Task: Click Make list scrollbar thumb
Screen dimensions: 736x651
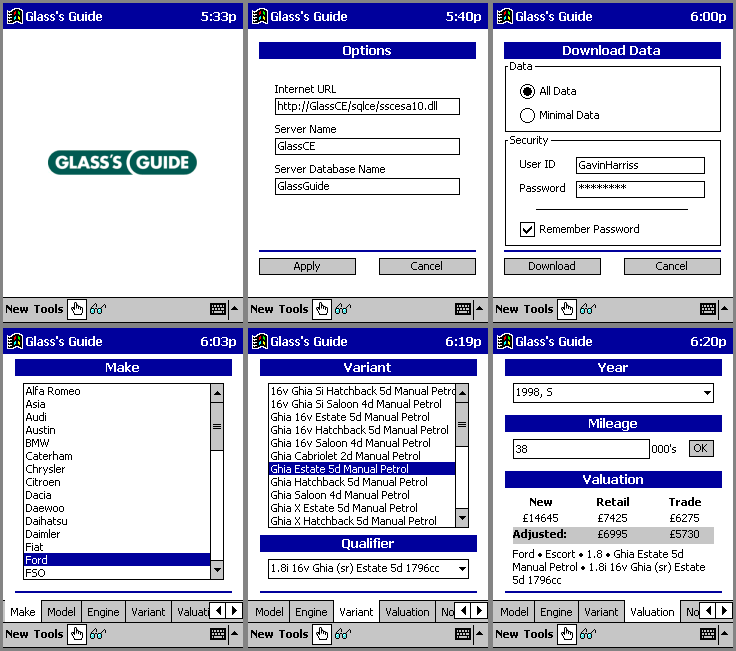Action: [217, 426]
